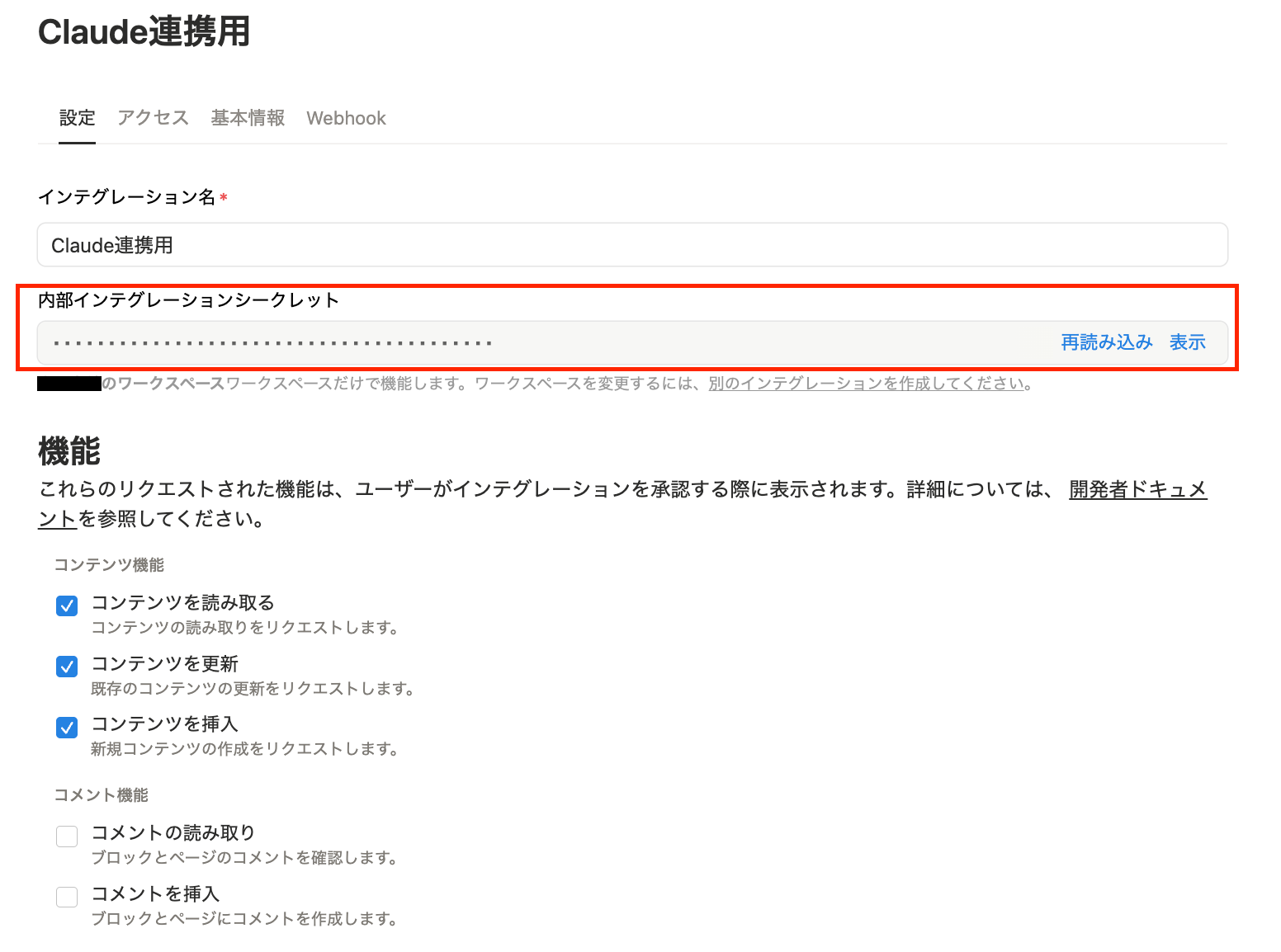Open the アクセス tab
The image size is (1281, 952).
(x=153, y=118)
